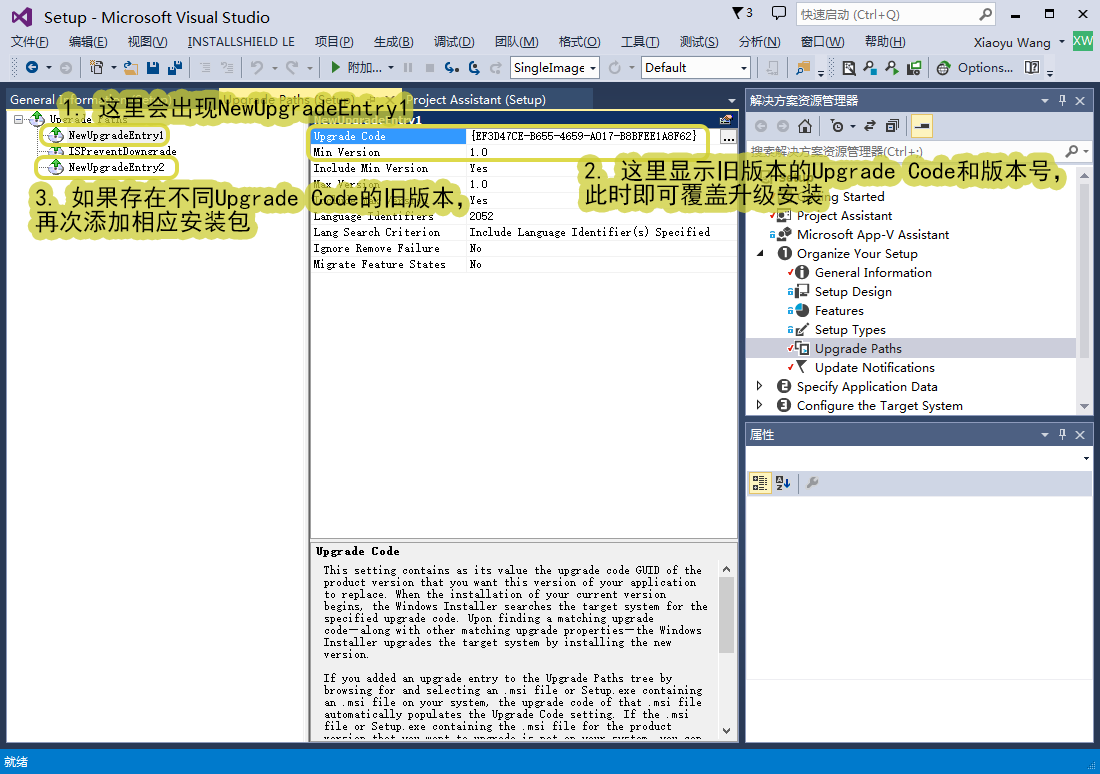Open the Xiaoyu Wang account dropdown

pos(1061,41)
